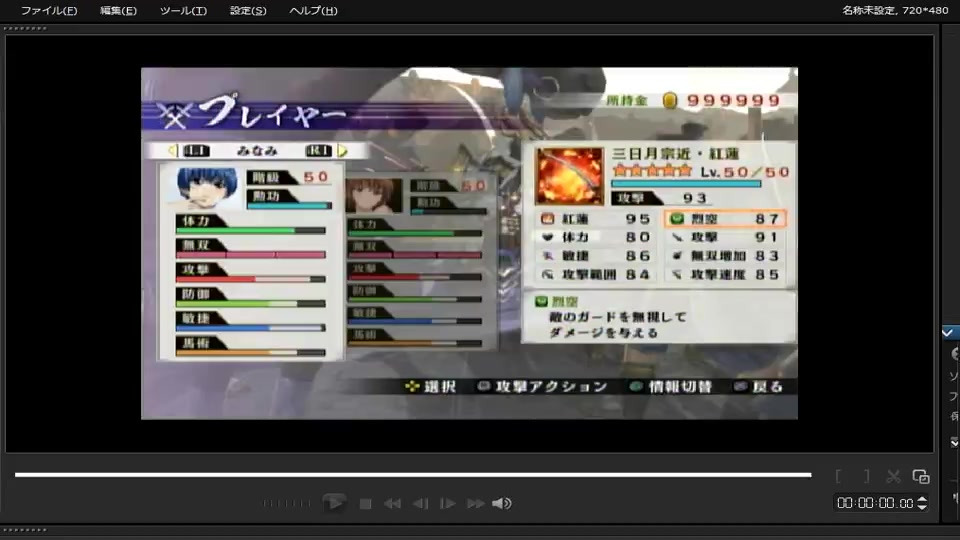Click the 攻撃範囲 84 stat in the preview
960x540 pixels.
click(x=596, y=275)
